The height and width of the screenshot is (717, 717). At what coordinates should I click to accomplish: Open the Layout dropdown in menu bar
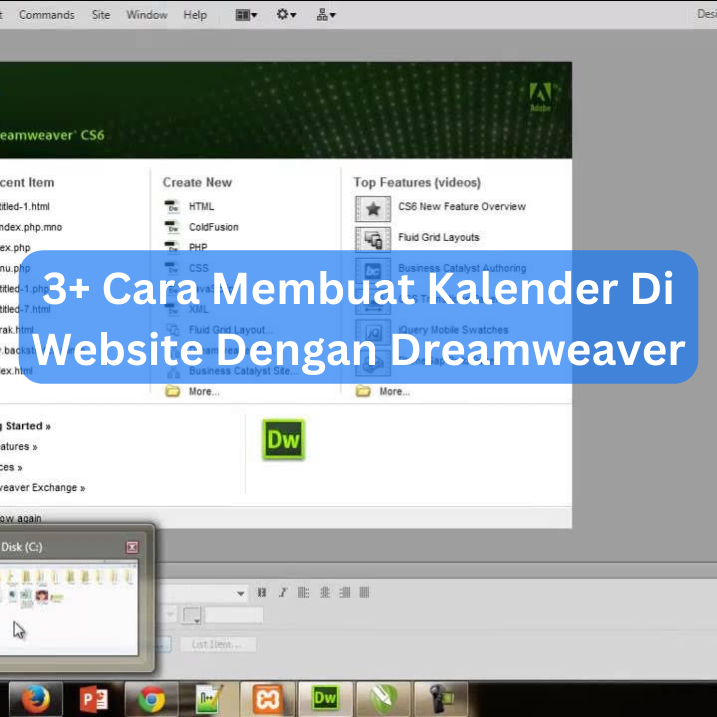click(246, 15)
